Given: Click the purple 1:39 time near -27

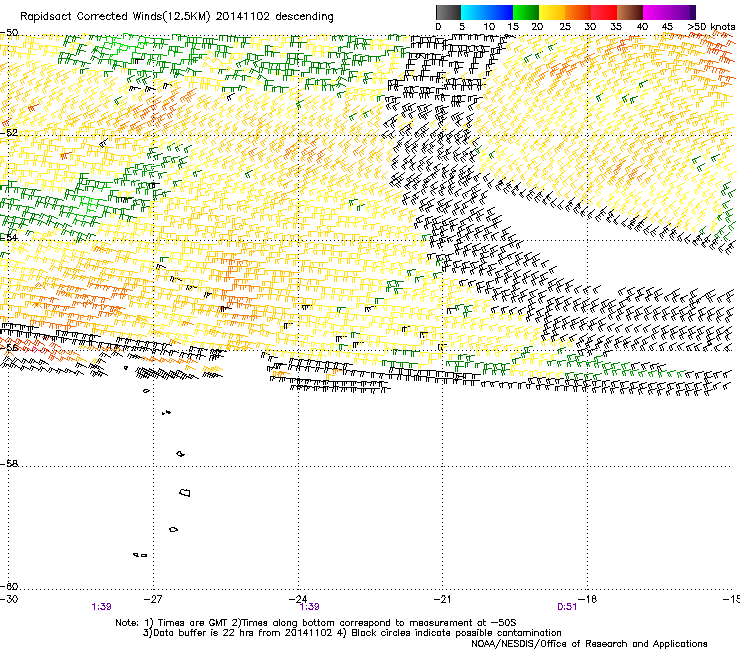Looking at the screenshot, I should point(101,607).
